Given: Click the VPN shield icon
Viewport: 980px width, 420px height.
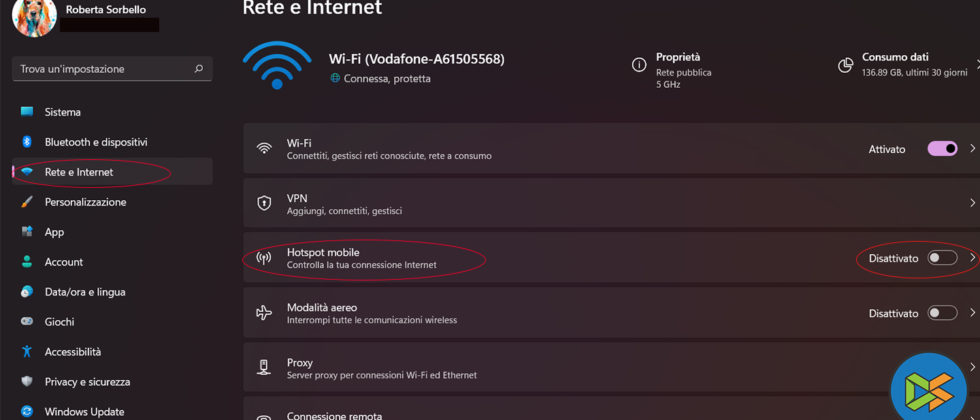Looking at the screenshot, I should 264,203.
